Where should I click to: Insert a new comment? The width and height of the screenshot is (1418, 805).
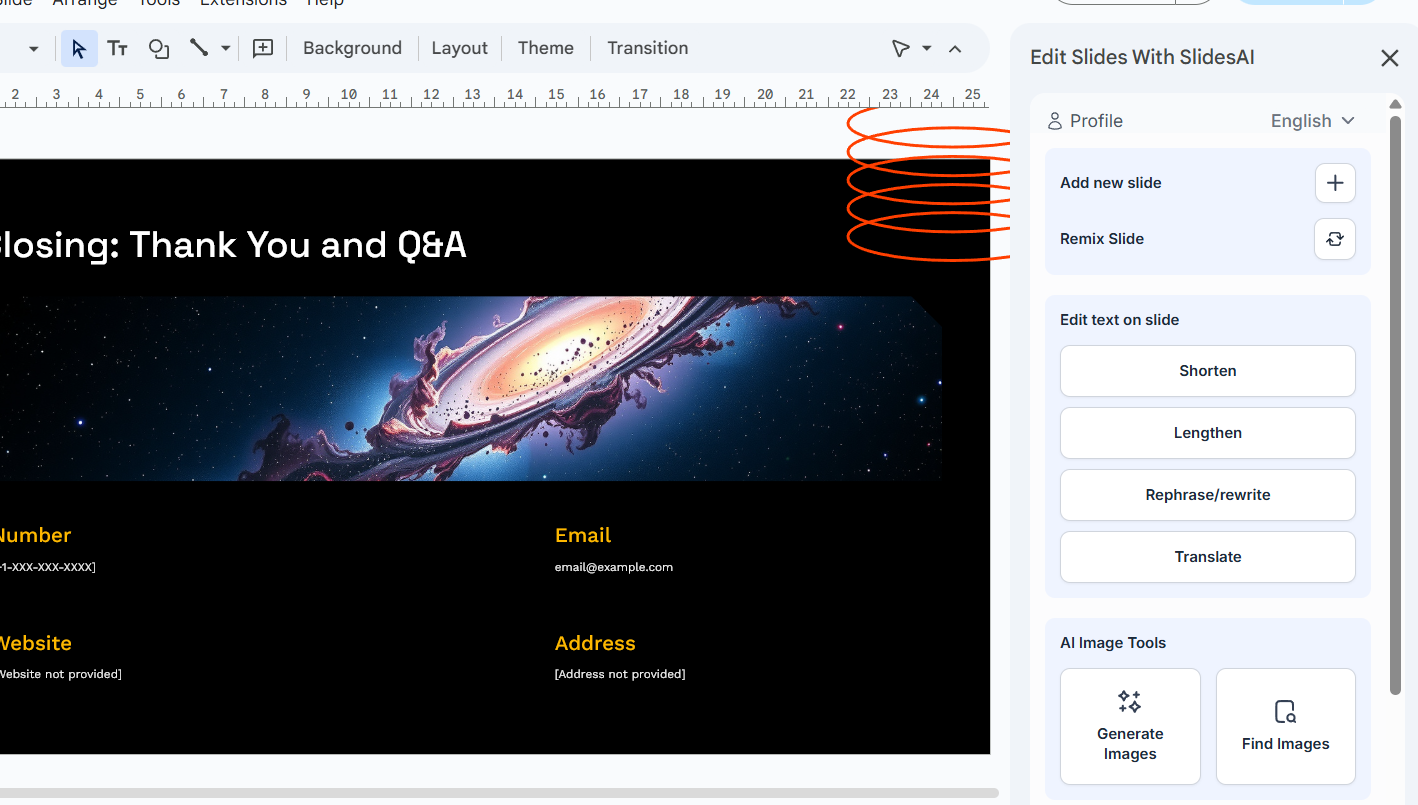pyautogui.click(x=262, y=48)
